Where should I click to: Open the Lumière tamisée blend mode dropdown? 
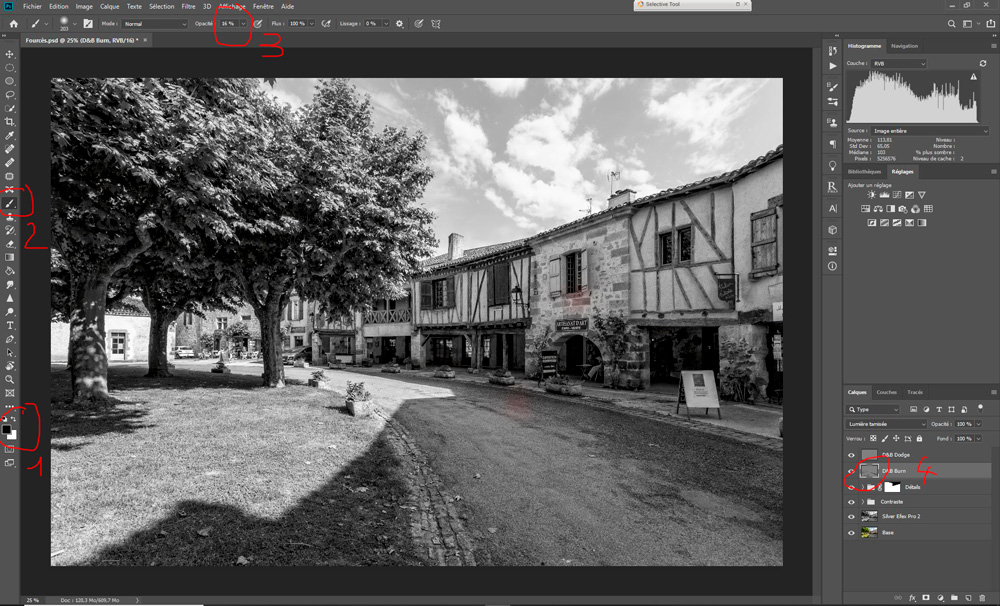click(886, 424)
